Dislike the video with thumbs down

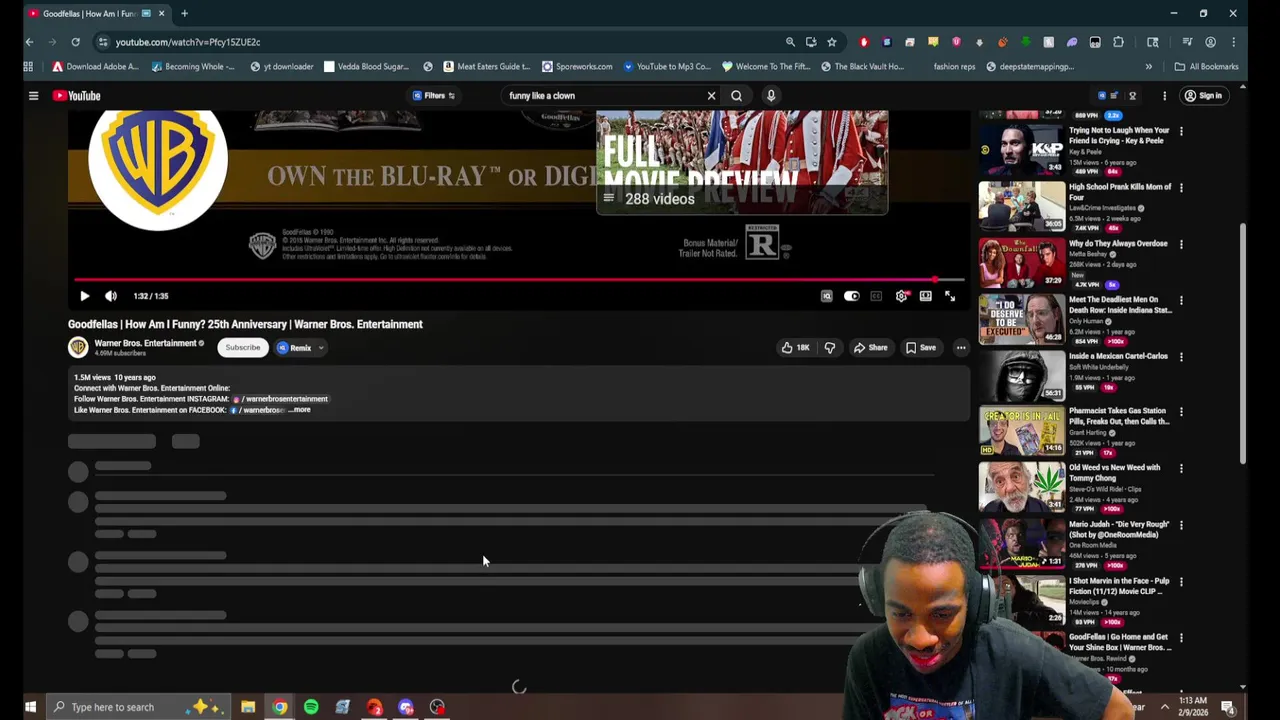829,348
